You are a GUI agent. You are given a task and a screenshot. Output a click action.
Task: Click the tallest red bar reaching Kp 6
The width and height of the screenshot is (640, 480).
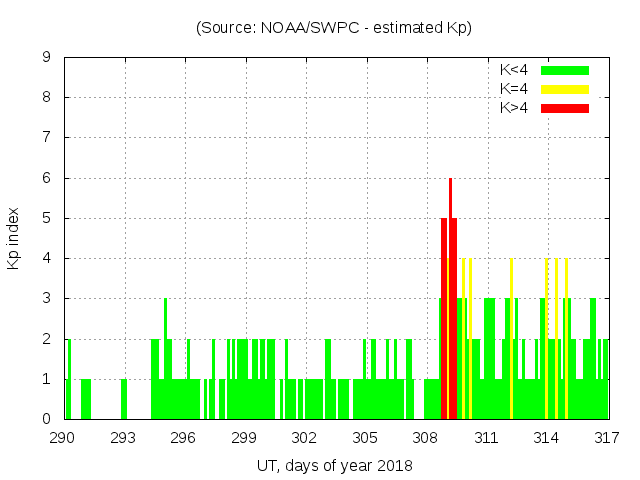point(450,300)
